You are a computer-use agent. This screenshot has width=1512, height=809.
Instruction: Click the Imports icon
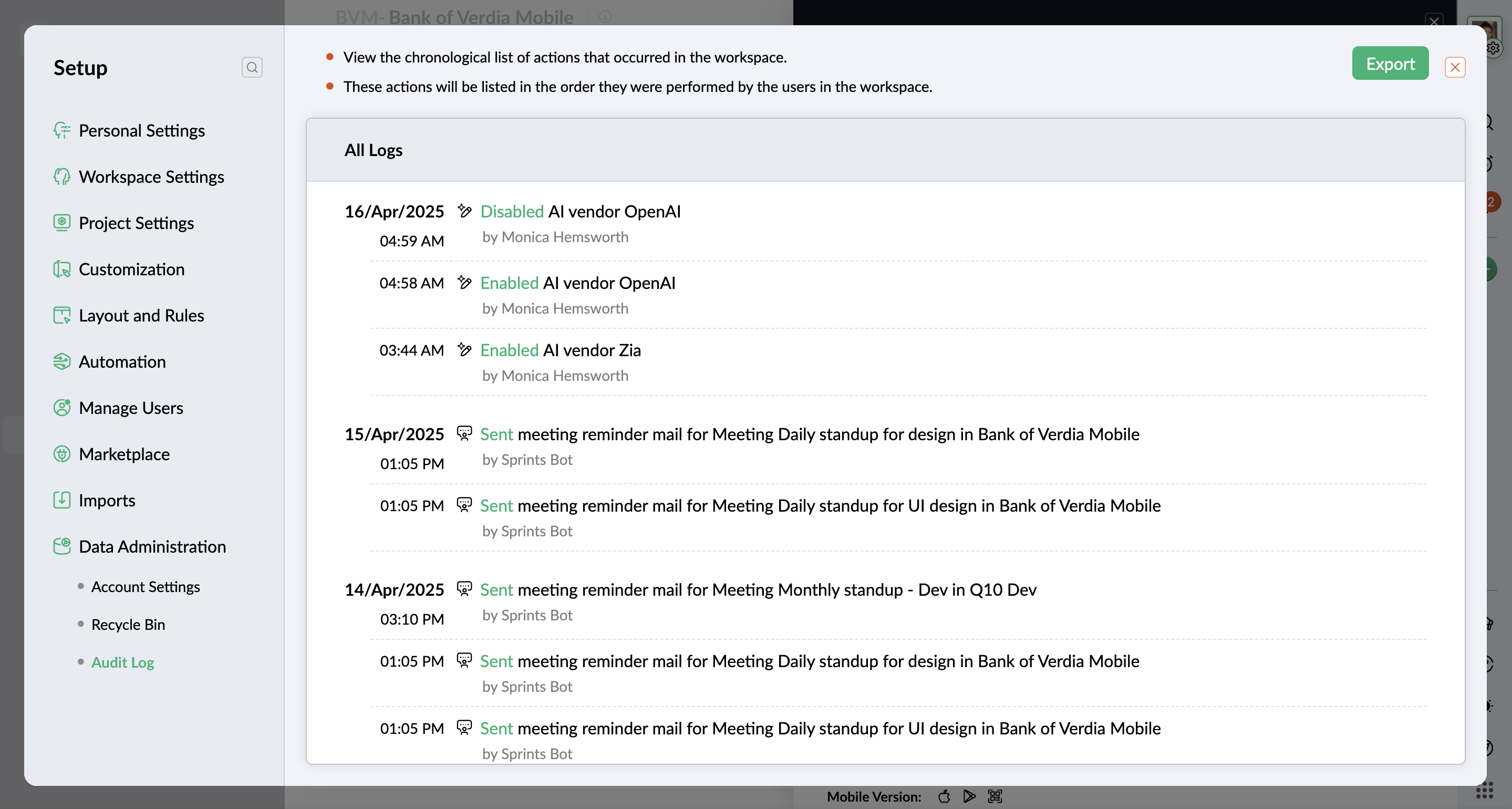61,500
